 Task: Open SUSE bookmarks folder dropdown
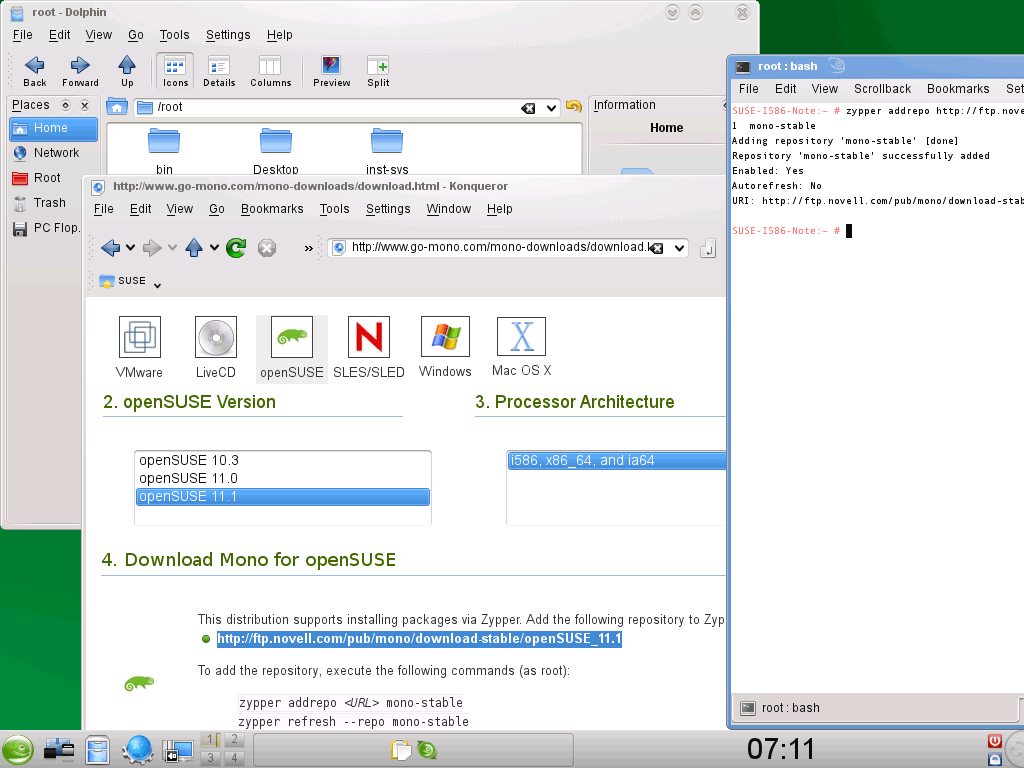(131, 281)
